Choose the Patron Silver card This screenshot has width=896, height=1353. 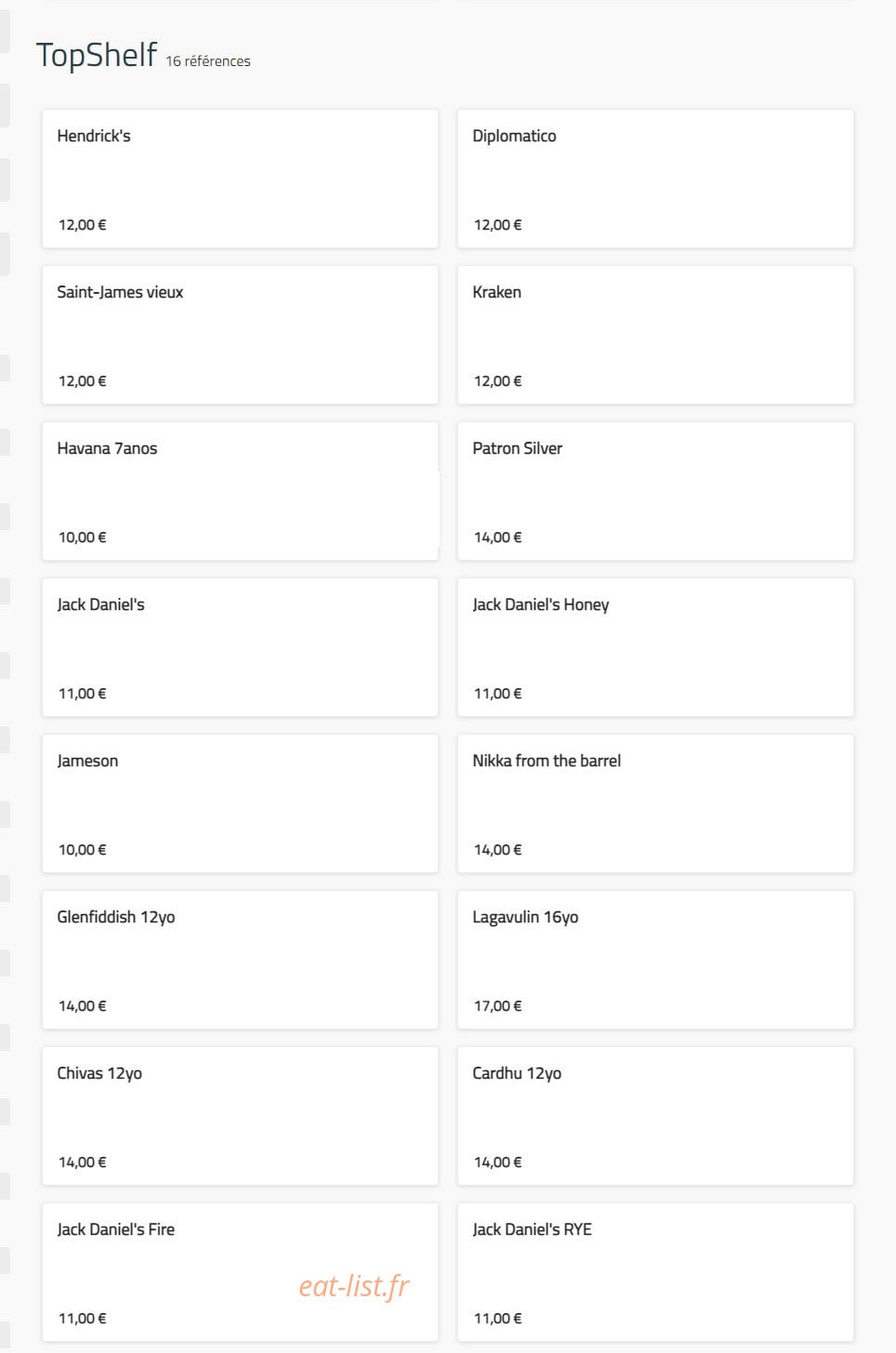point(655,491)
